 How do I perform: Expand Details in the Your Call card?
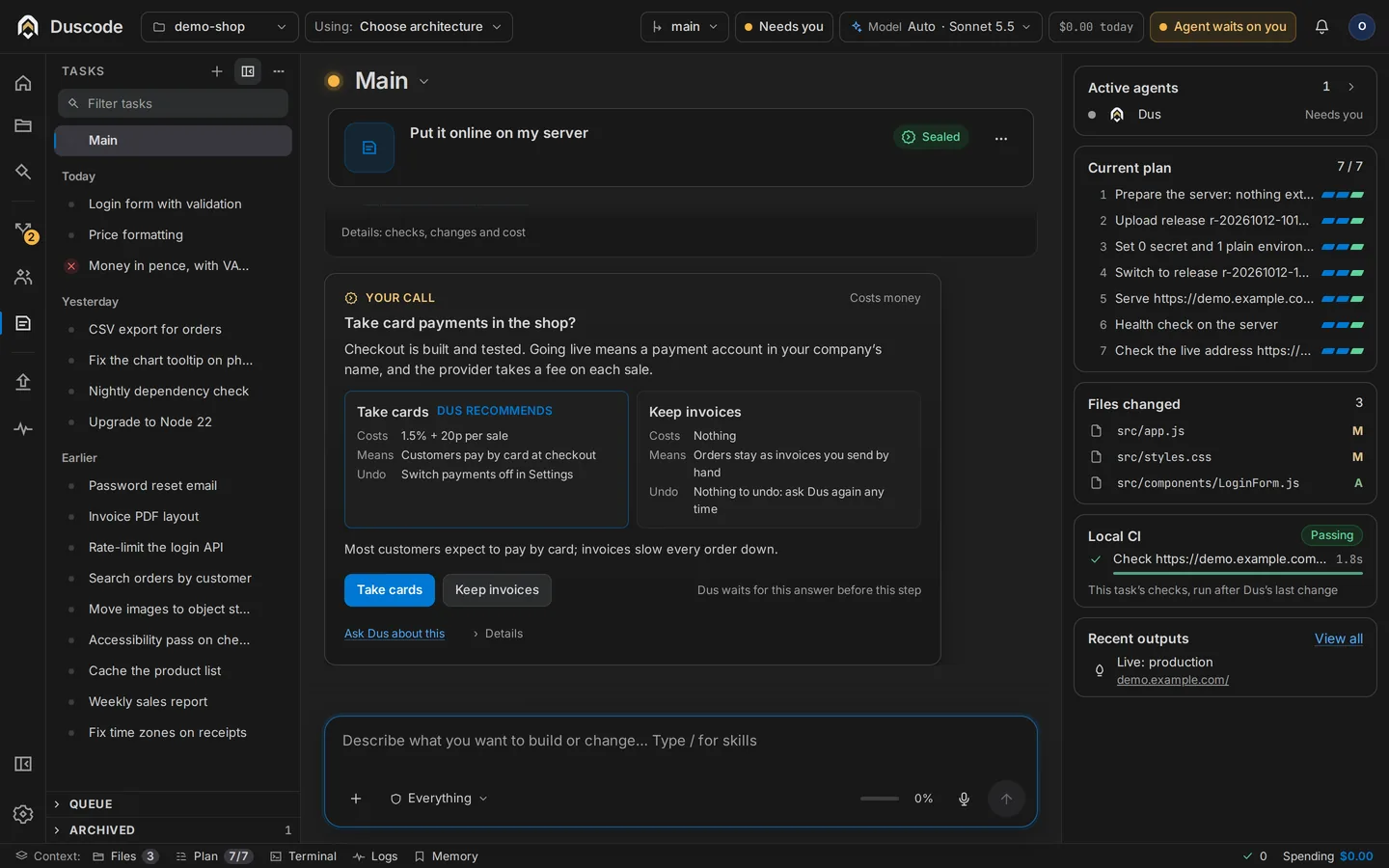(498, 634)
